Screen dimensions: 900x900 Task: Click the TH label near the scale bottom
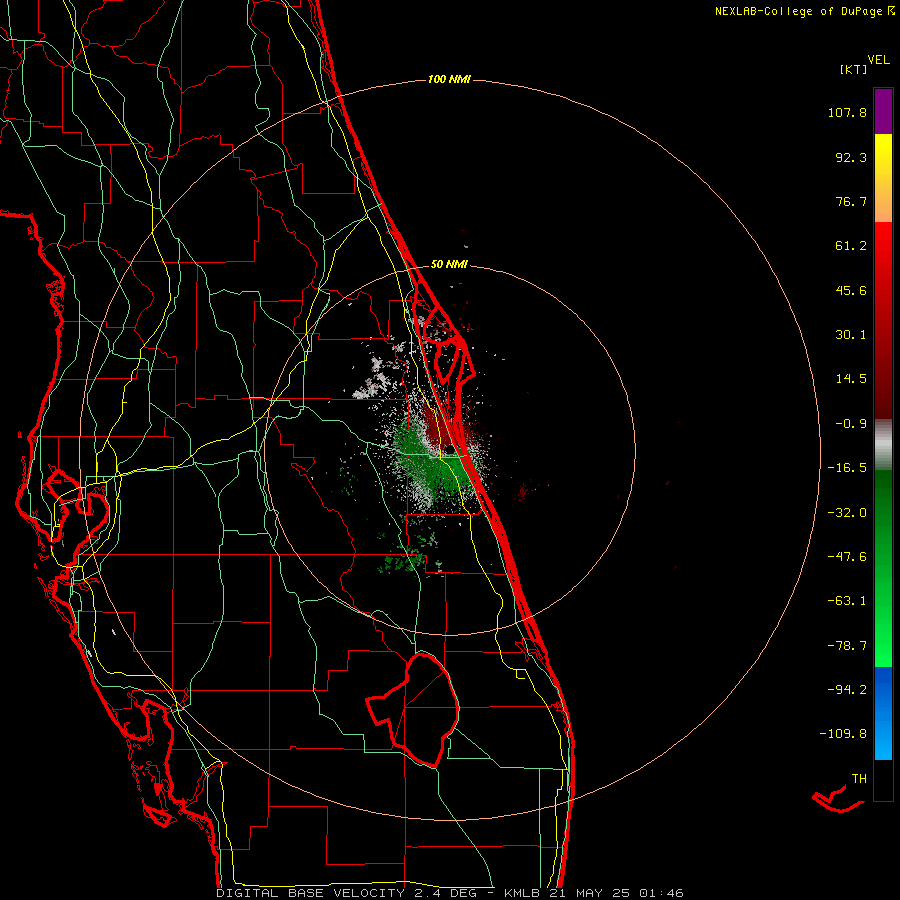859,779
